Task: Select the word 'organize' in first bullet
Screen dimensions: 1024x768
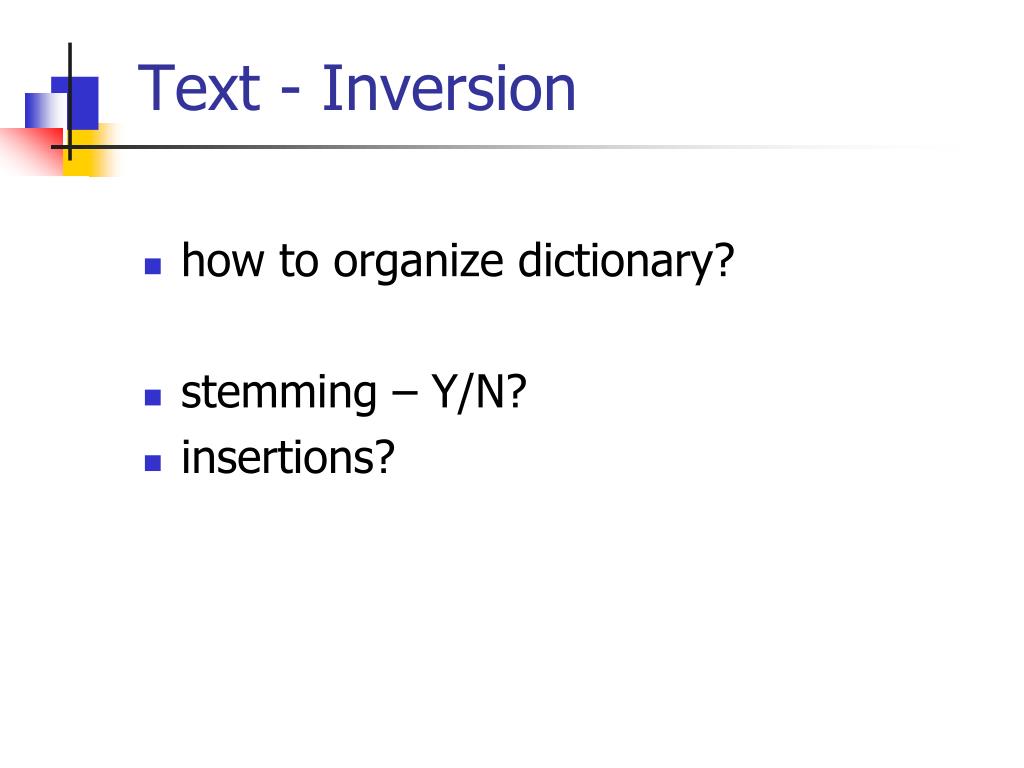Action: coord(419,263)
